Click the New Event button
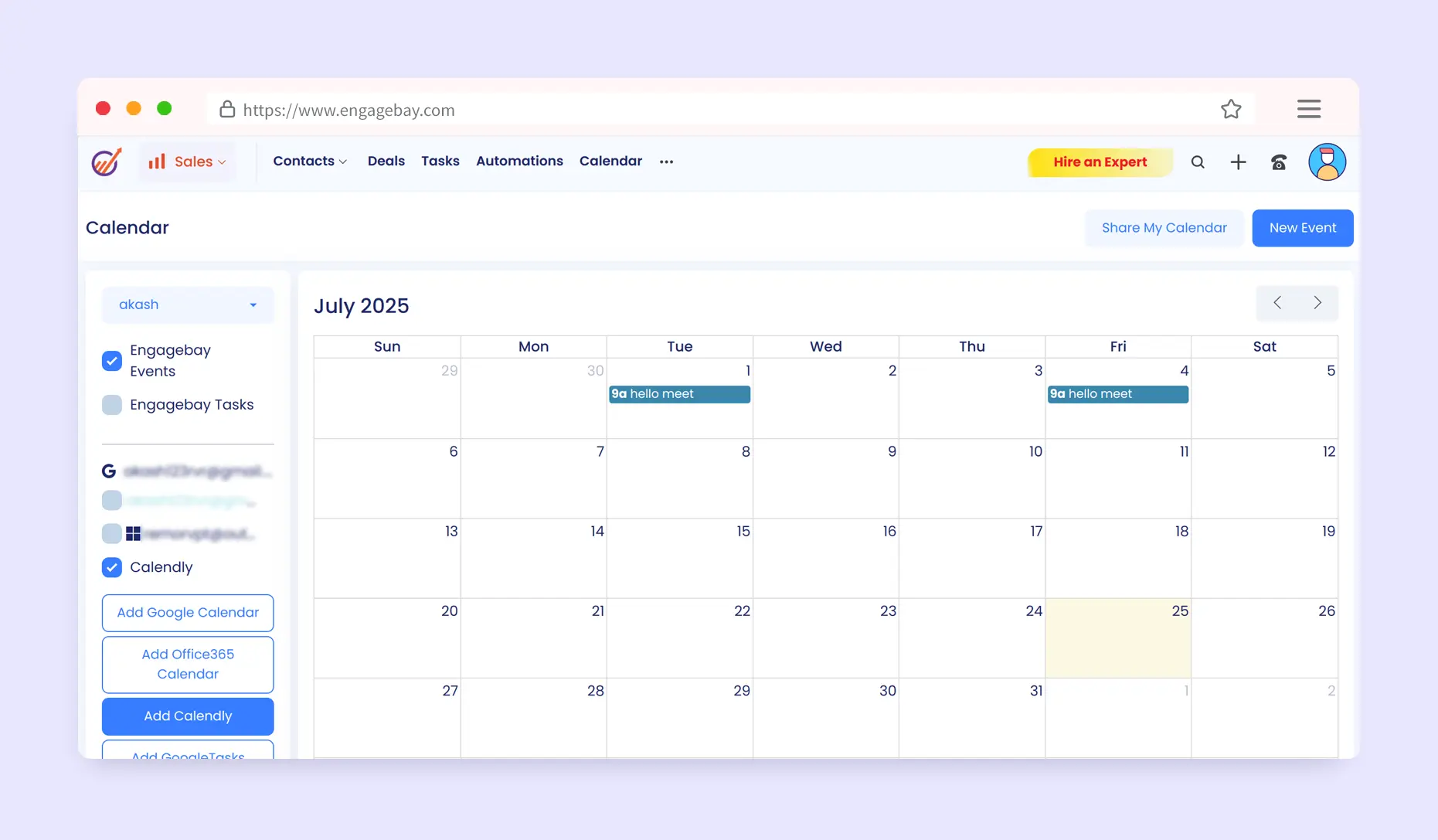 (1302, 228)
